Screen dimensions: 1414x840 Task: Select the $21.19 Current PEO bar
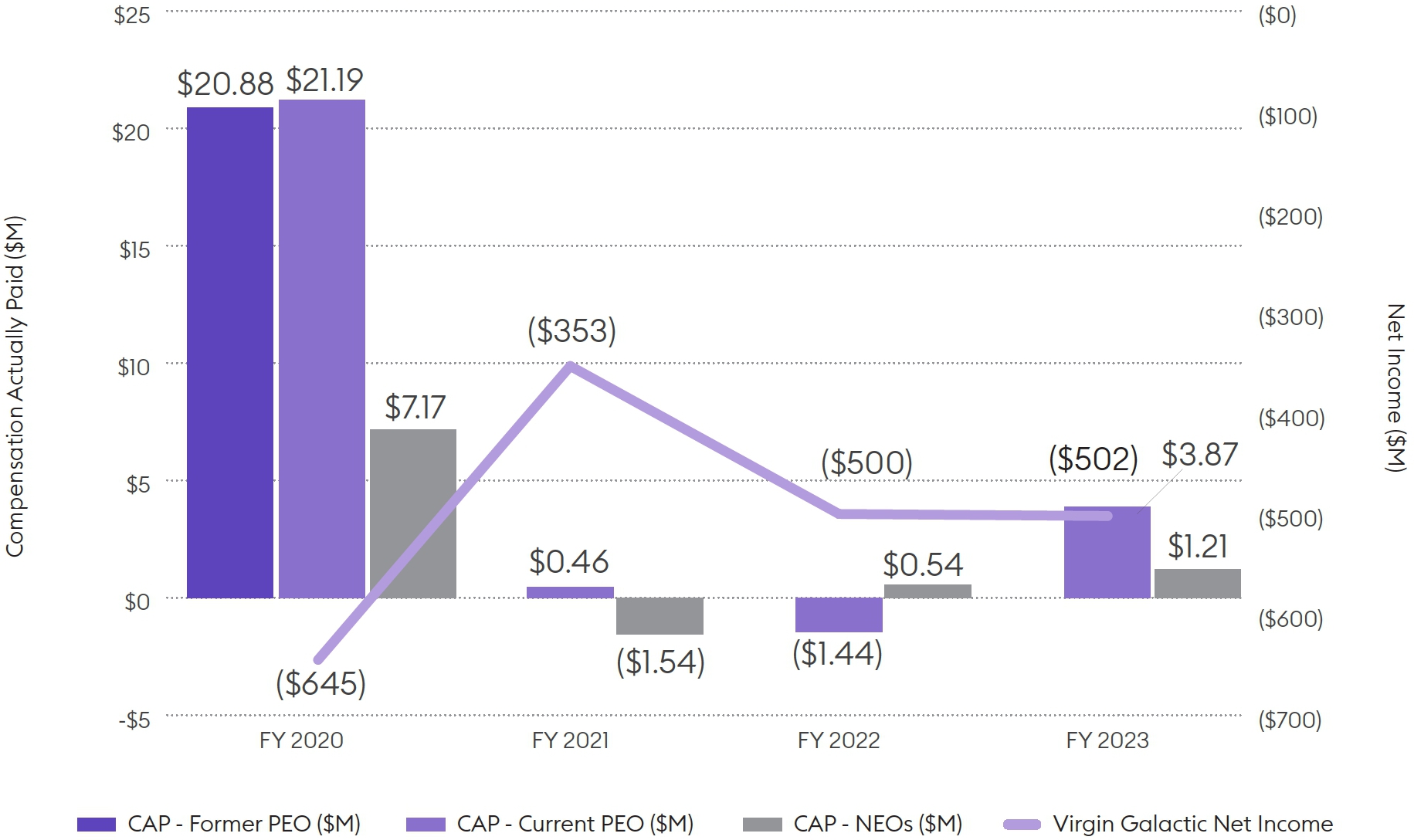pyautogui.click(x=322, y=348)
